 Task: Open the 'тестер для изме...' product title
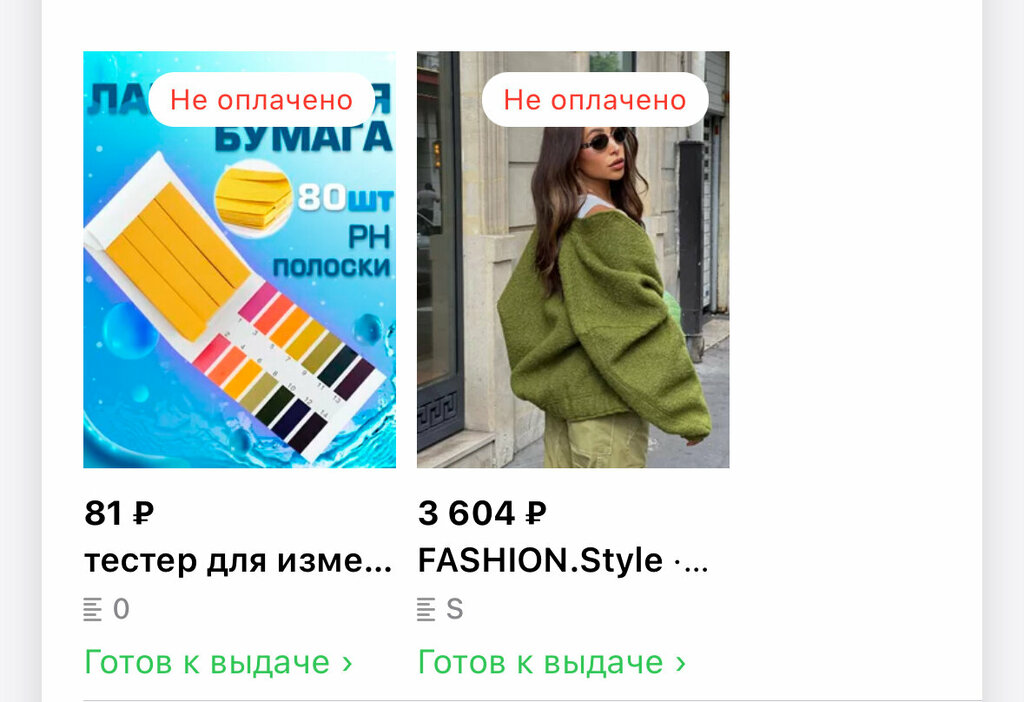tap(238, 561)
